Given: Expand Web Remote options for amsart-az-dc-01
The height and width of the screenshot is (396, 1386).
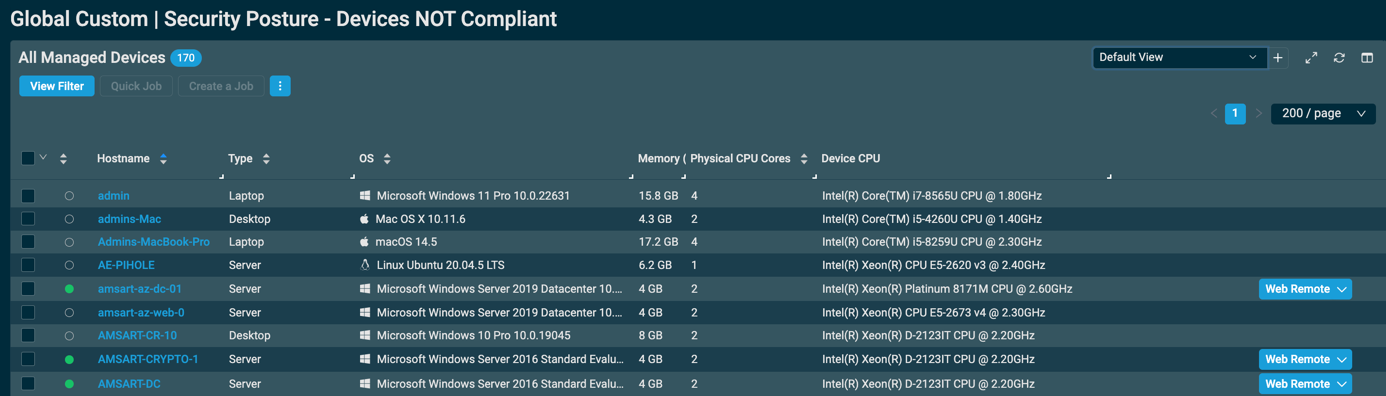Looking at the screenshot, I should 1342,289.
